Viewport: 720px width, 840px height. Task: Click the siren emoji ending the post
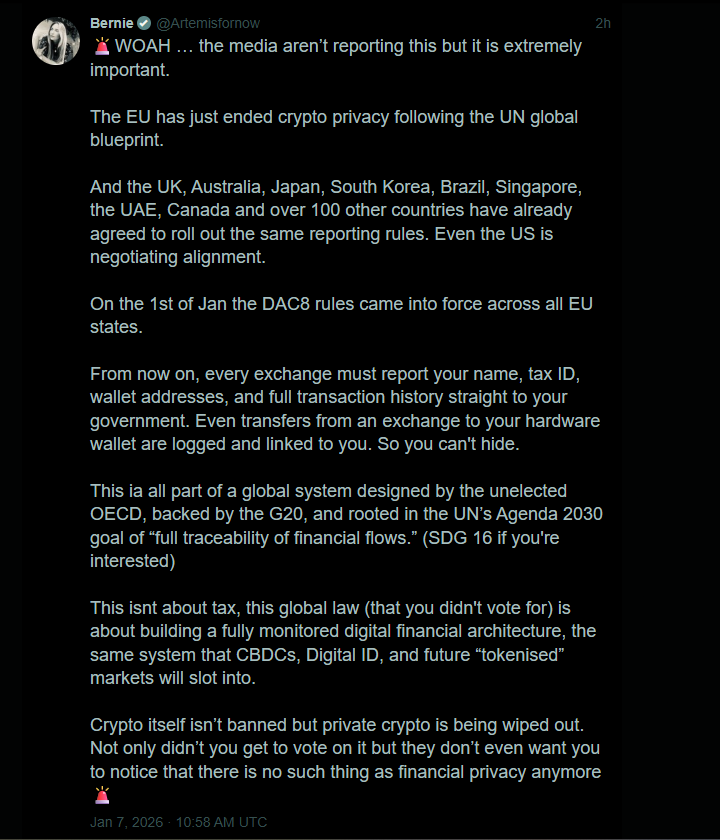point(101,795)
